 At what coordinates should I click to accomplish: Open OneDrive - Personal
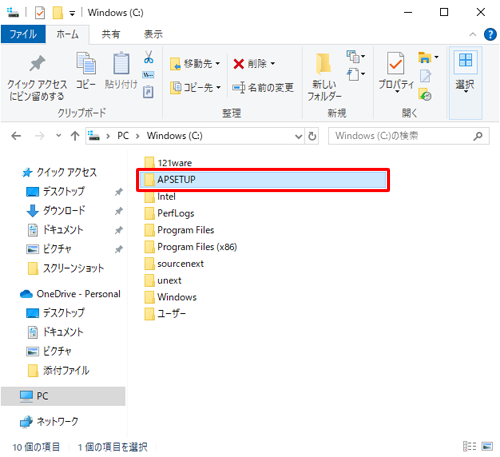[x=70, y=294]
